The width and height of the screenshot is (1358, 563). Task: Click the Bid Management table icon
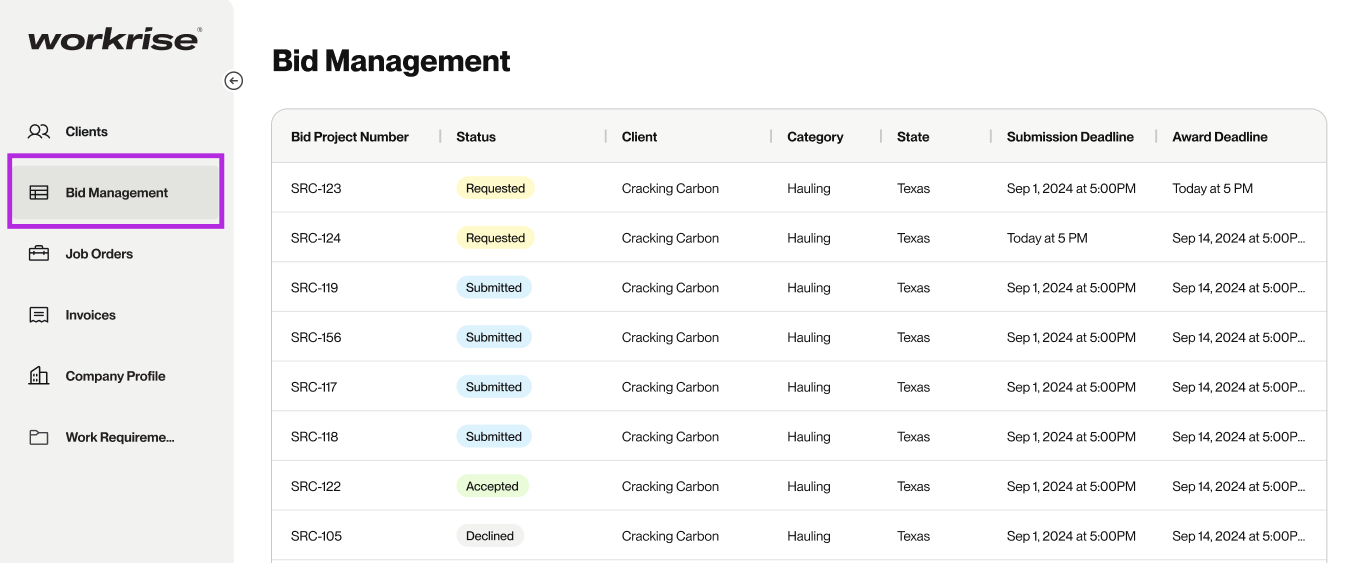[39, 192]
